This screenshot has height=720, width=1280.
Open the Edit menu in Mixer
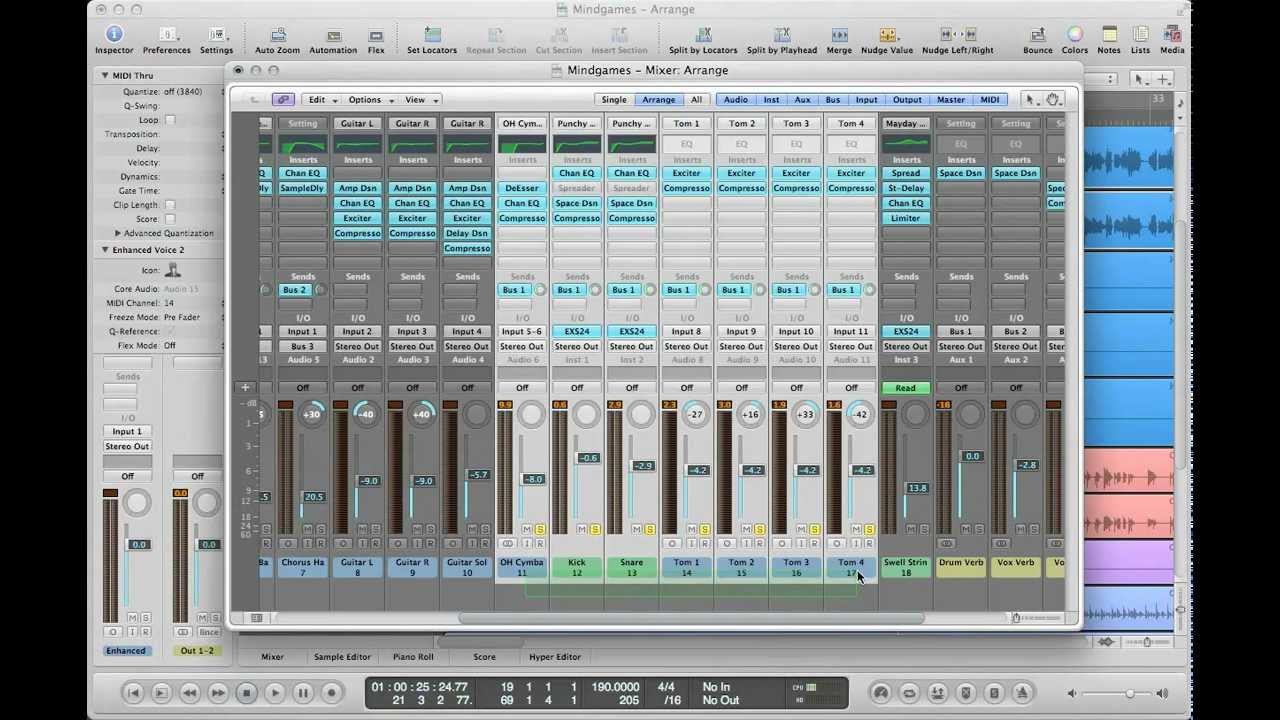(x=322, y=100)
